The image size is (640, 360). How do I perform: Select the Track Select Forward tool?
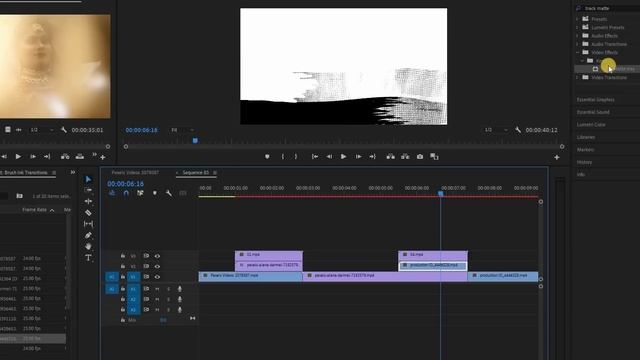point(88,190)
